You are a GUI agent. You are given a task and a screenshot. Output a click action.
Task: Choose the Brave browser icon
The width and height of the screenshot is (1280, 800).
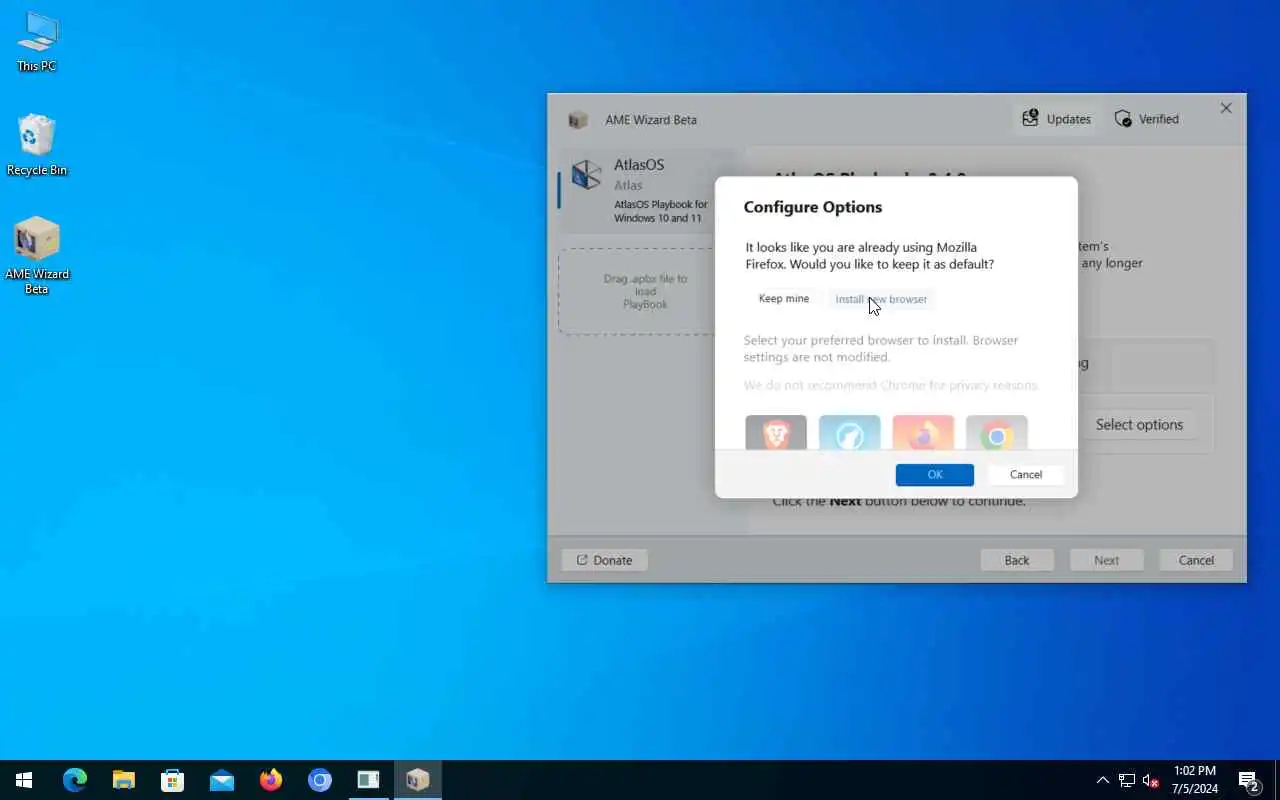coord(776,433)
